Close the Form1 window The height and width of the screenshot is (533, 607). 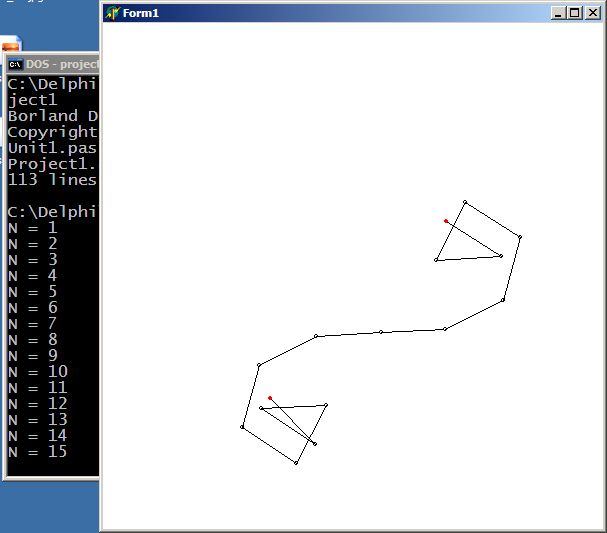(592, 13)
